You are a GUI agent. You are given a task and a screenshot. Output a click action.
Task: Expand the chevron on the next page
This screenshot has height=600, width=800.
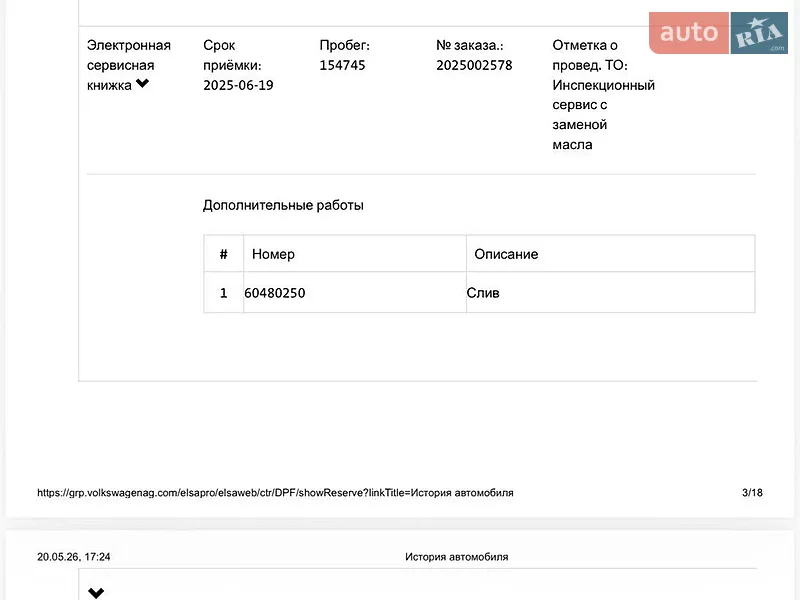(x=96, y=593)
